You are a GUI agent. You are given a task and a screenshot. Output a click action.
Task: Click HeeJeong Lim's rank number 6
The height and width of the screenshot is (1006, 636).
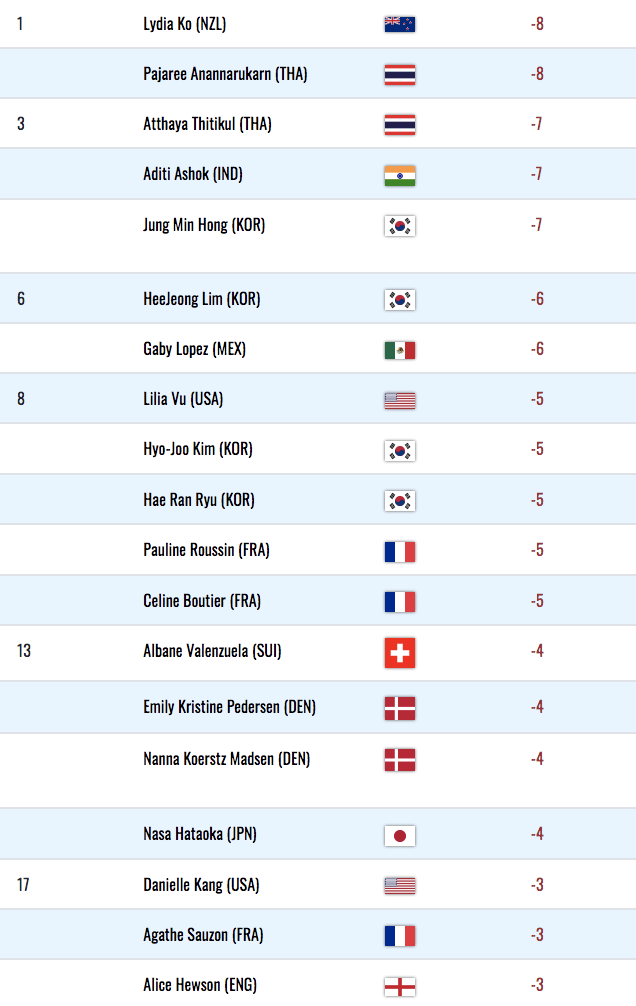point(21,299)
